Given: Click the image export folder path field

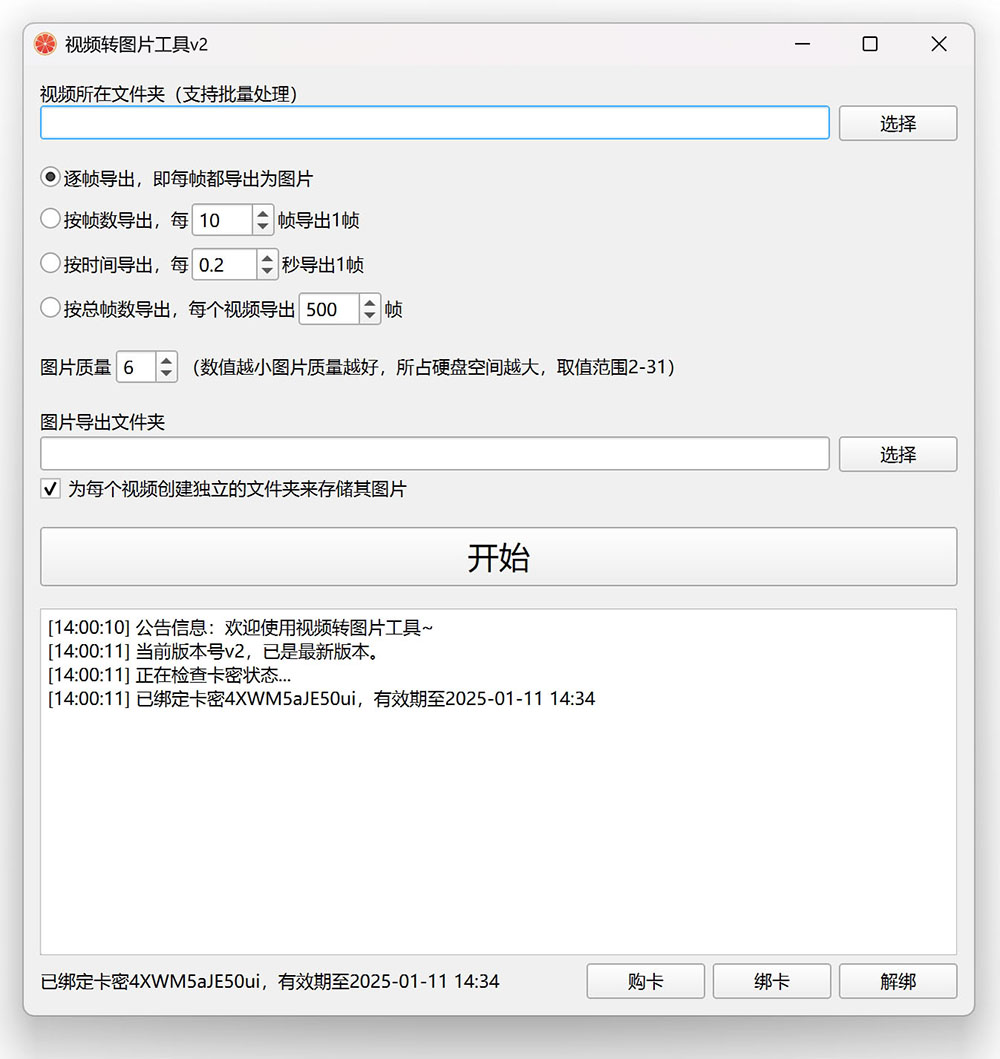Looking at the screenshot, I should click(434, 454).
